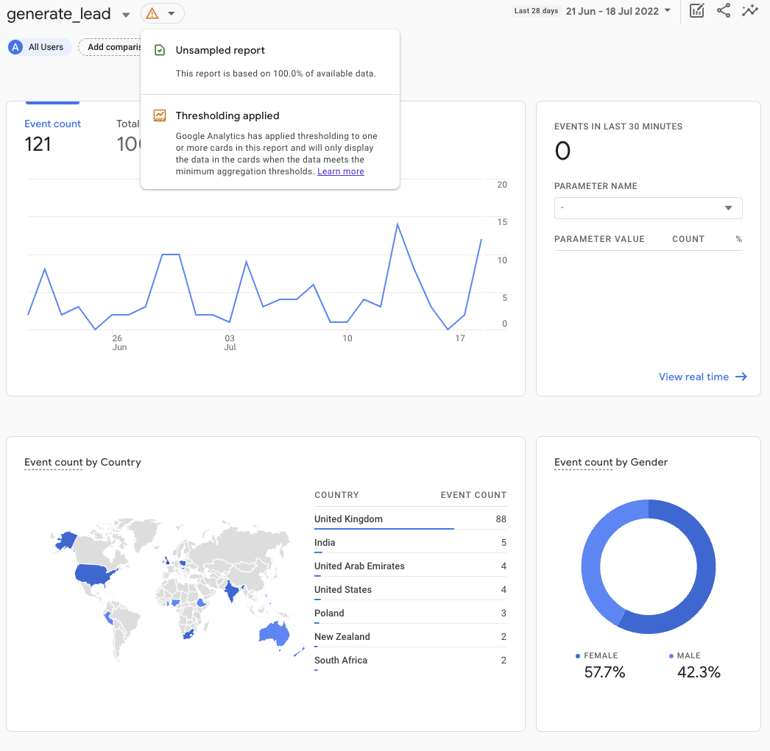Click the United States on the world map
Image resolution: width=770 pixels, height=751 pixels.
pos(93,574)
